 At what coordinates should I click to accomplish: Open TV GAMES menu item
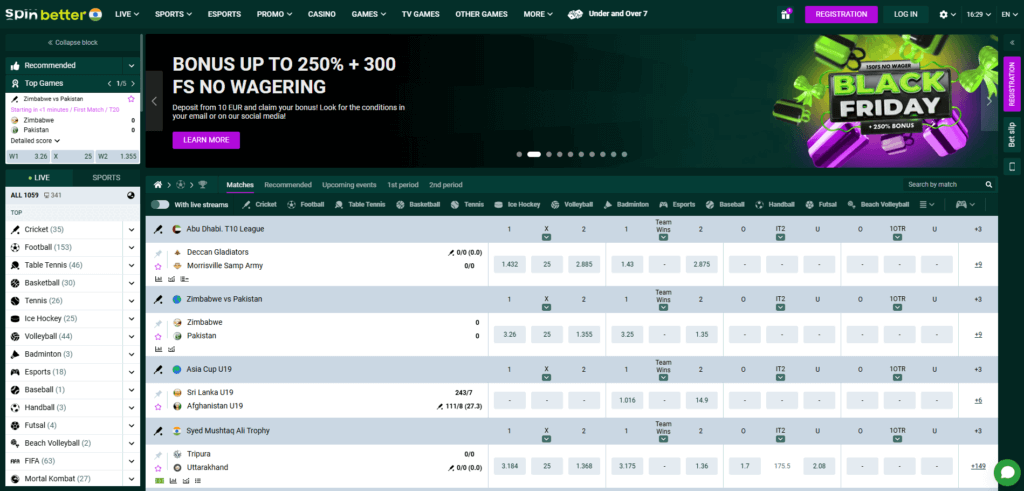(421, 14)
